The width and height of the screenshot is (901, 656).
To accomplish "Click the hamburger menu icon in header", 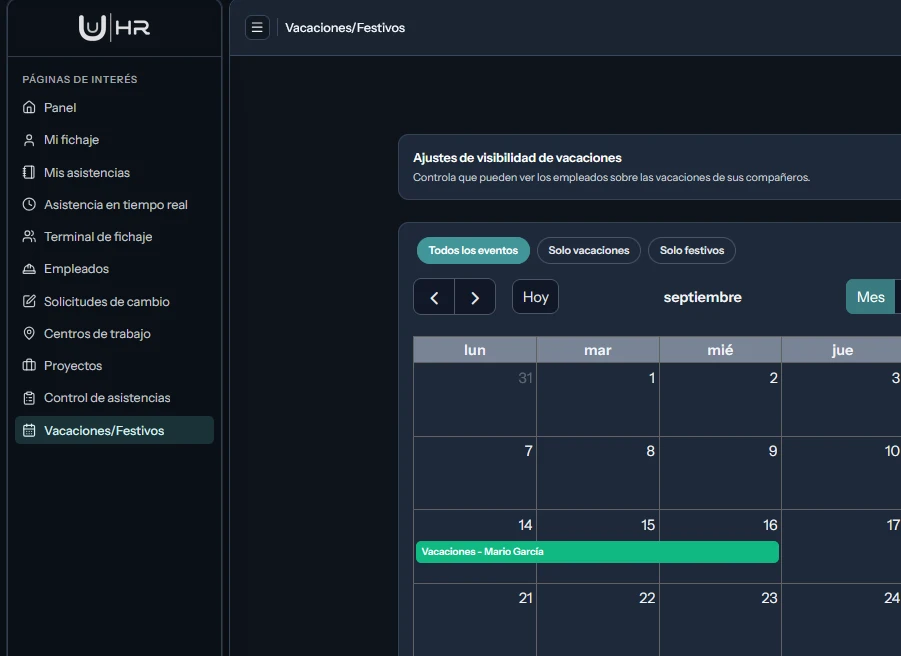I will [x=257, y=28].
